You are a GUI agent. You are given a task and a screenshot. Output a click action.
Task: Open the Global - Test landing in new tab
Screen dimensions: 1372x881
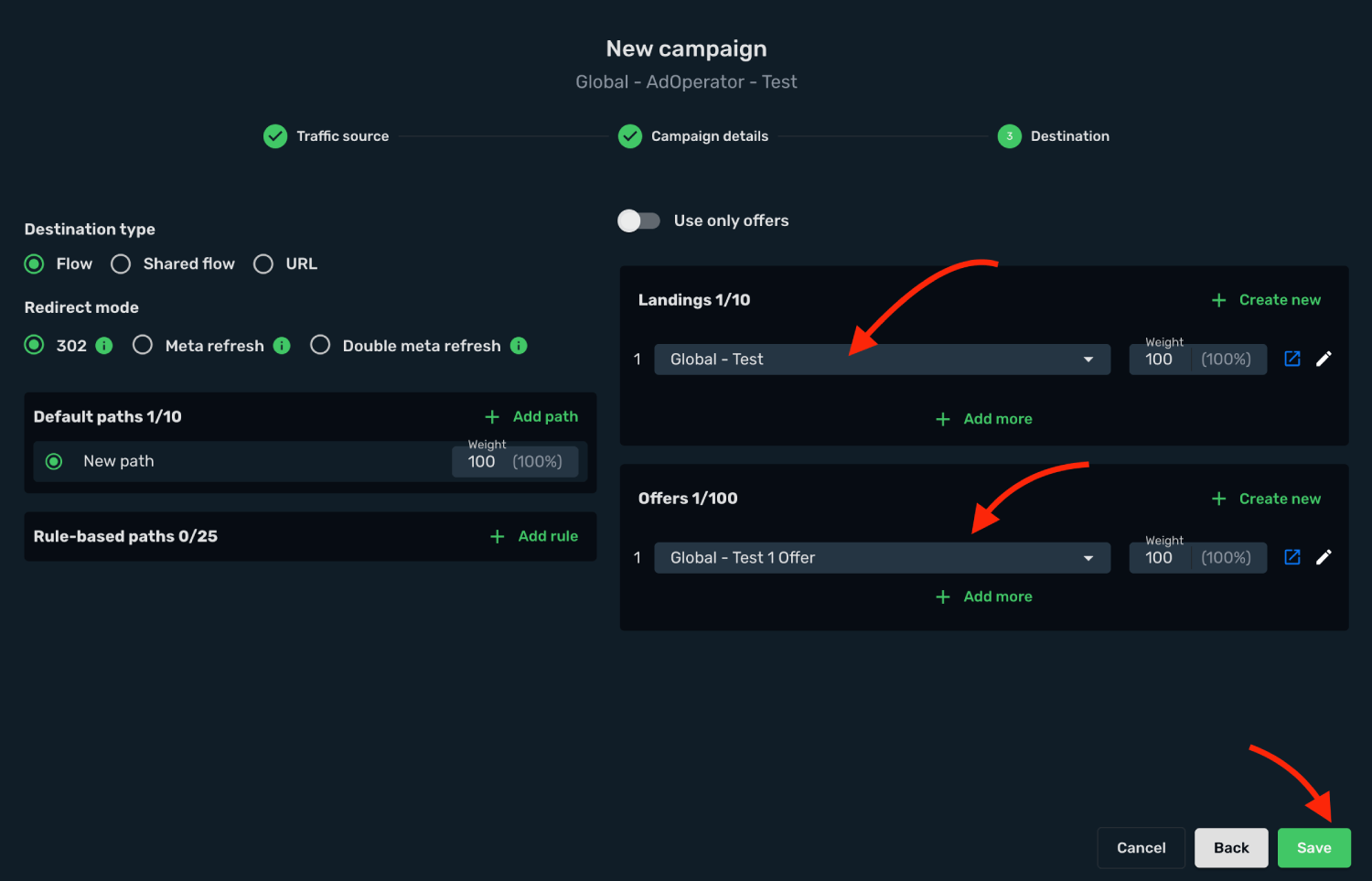(x=1292, y=359)
